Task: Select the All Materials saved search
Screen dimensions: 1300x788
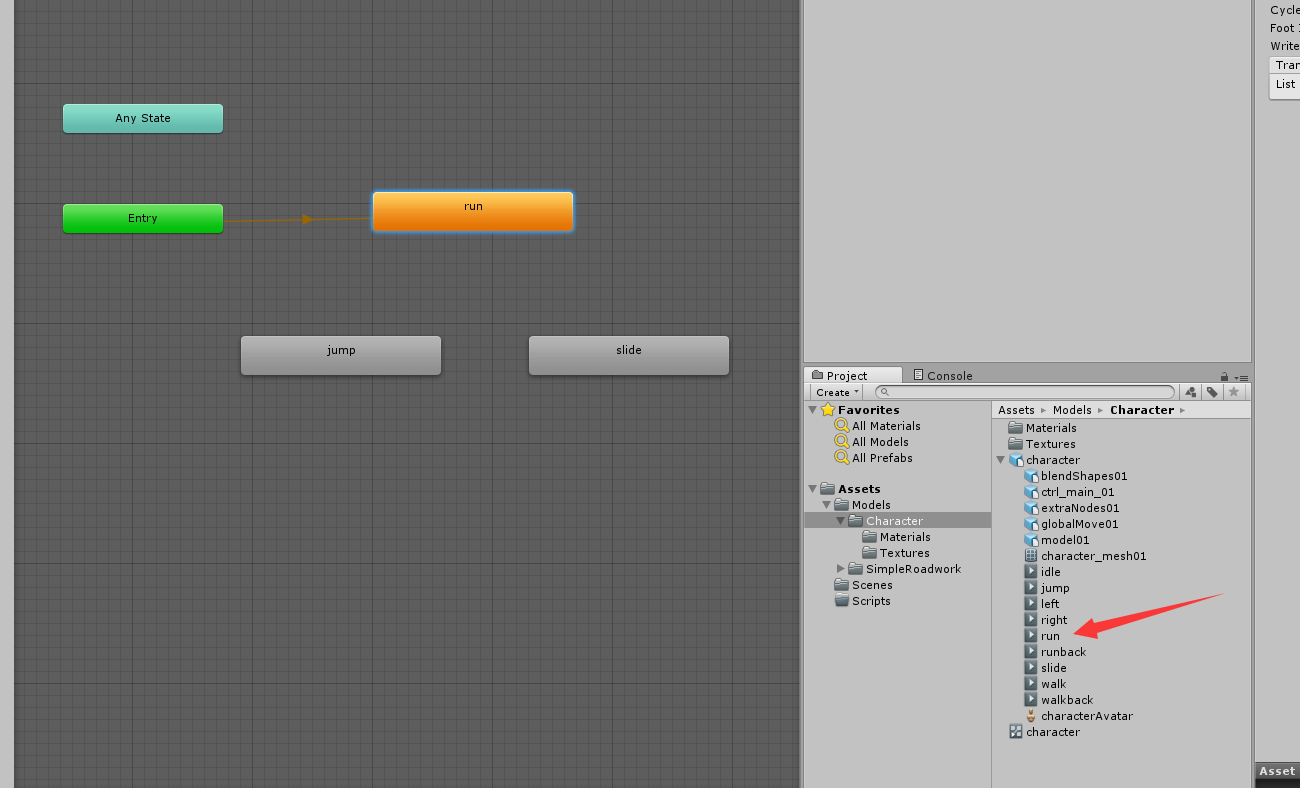Action: [877, 426]
